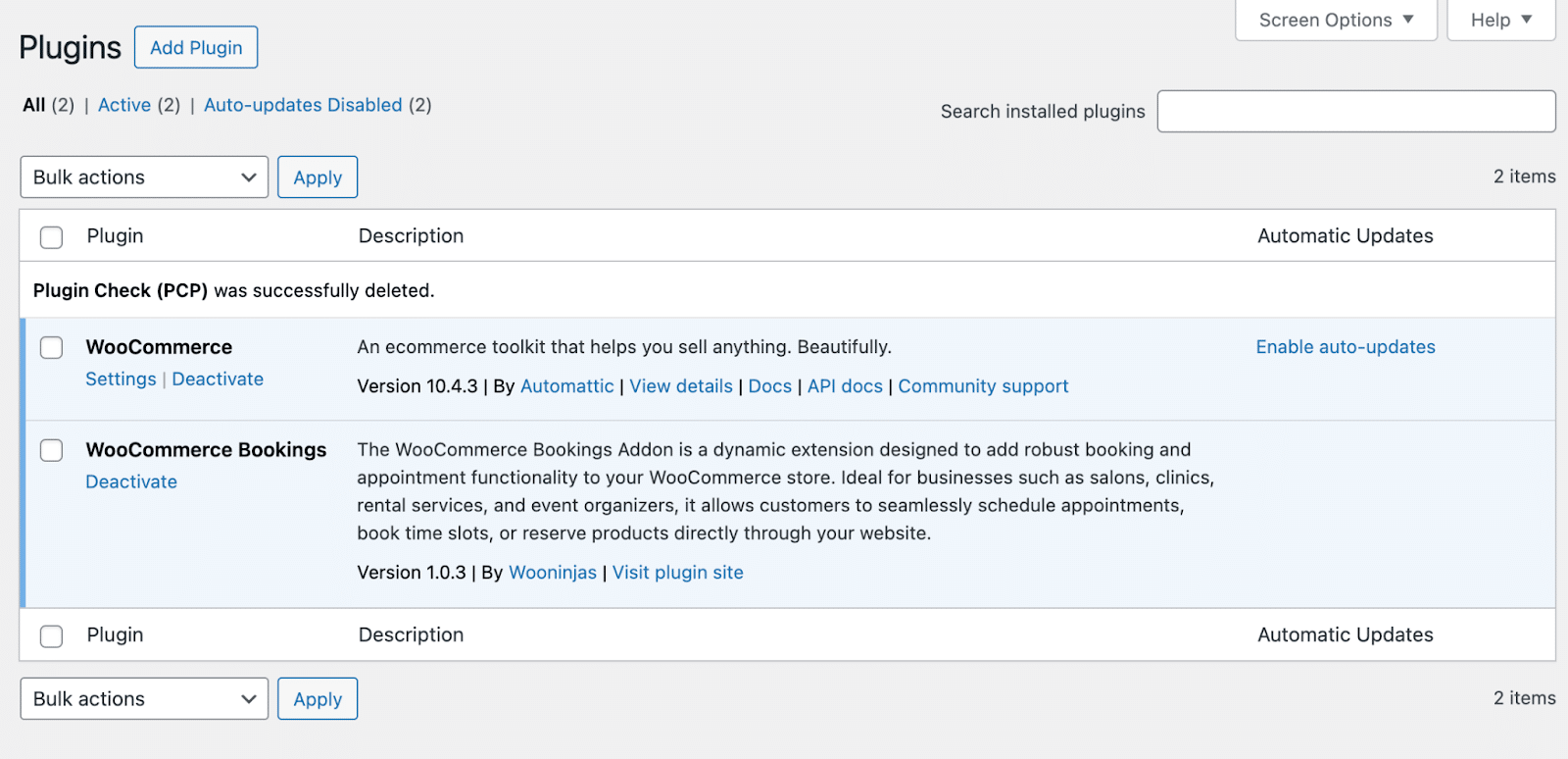1568x759 pixels.
Task: Open the Wooninjas author link
Action: 553,573
